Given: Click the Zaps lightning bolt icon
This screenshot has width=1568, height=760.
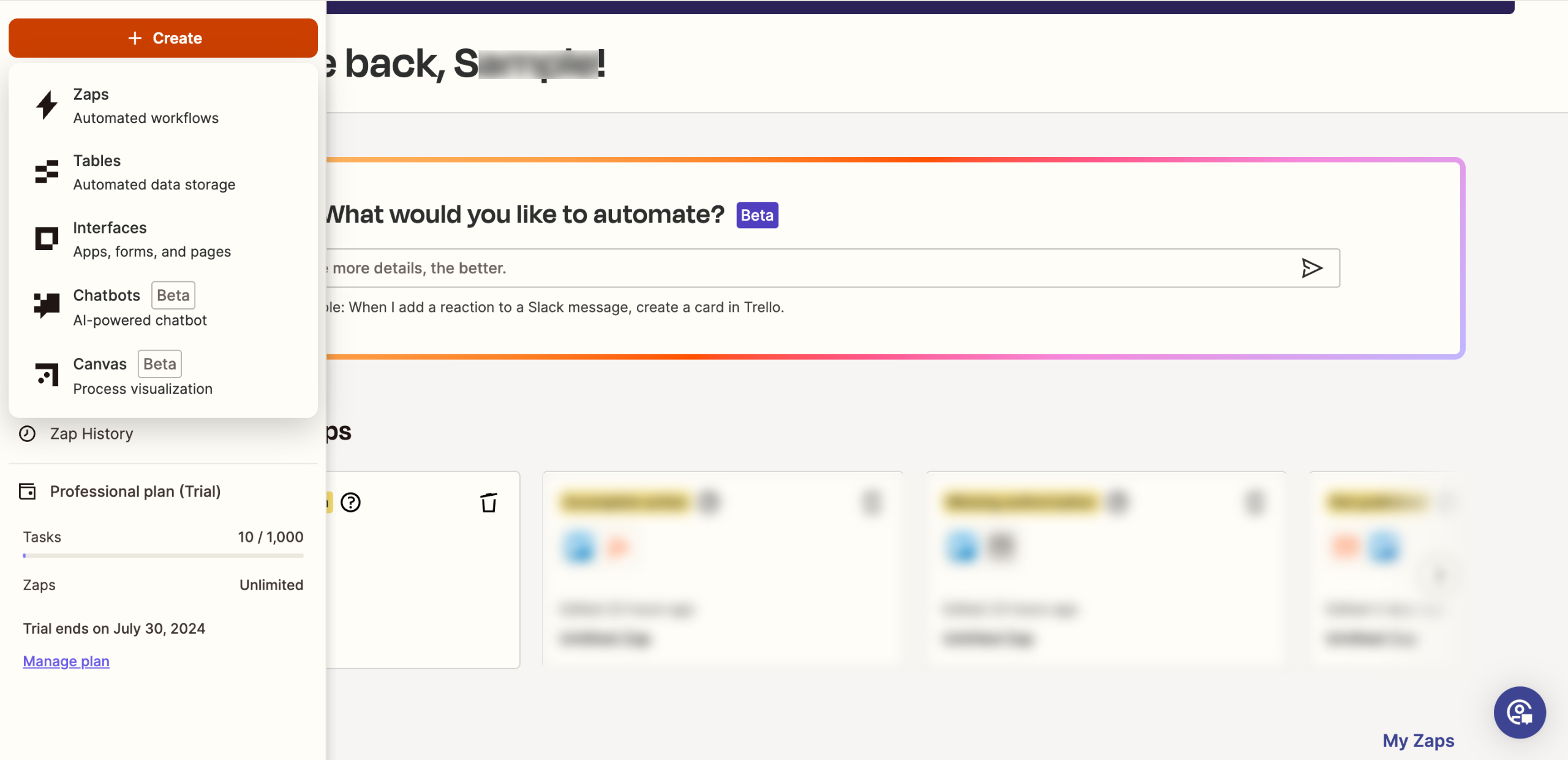Looking at the screenshot, I should [x=47, y=105].
